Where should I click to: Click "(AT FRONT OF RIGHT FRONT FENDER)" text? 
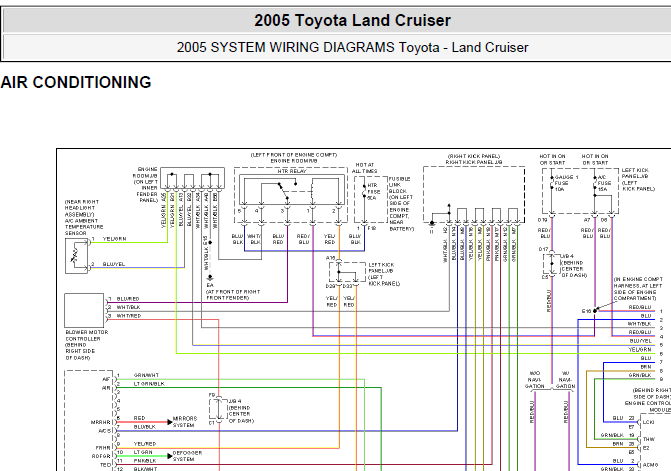(233, 294)
